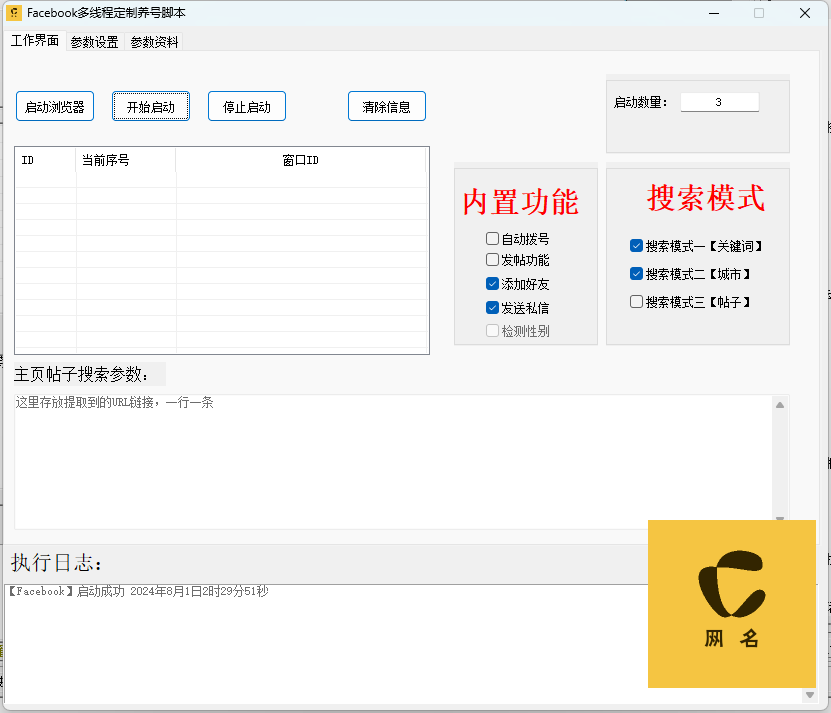Switch to the 工作界面 tab
This screenshot has height=713, width=831.
pos(35,41)
